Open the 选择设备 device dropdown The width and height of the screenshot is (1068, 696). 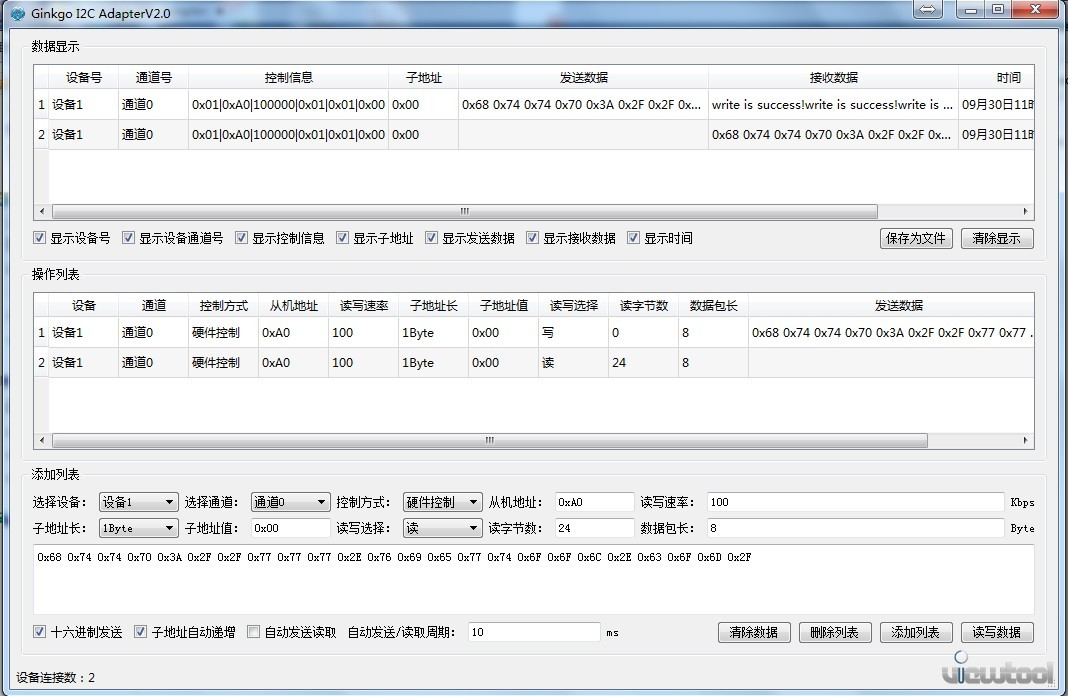[172, 502]
